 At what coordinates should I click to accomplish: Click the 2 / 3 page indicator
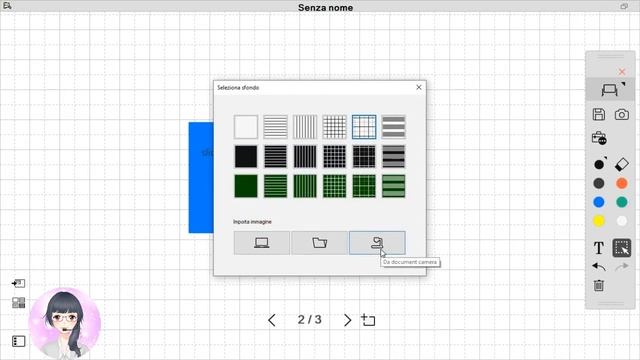click(309, 320)
